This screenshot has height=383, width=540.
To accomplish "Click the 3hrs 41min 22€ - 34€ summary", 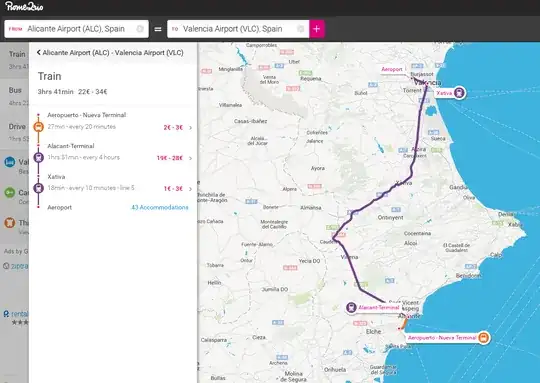I will click(x=73, y=92).
